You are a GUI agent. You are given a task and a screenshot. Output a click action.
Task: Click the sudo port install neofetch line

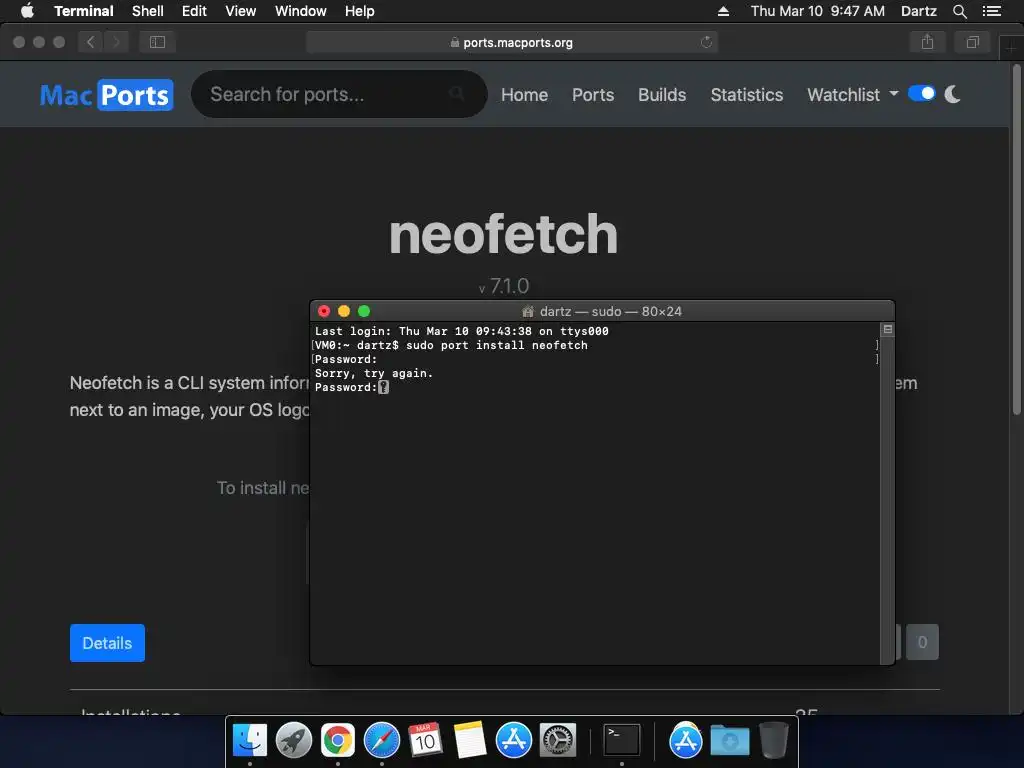[x=451, y=345]
